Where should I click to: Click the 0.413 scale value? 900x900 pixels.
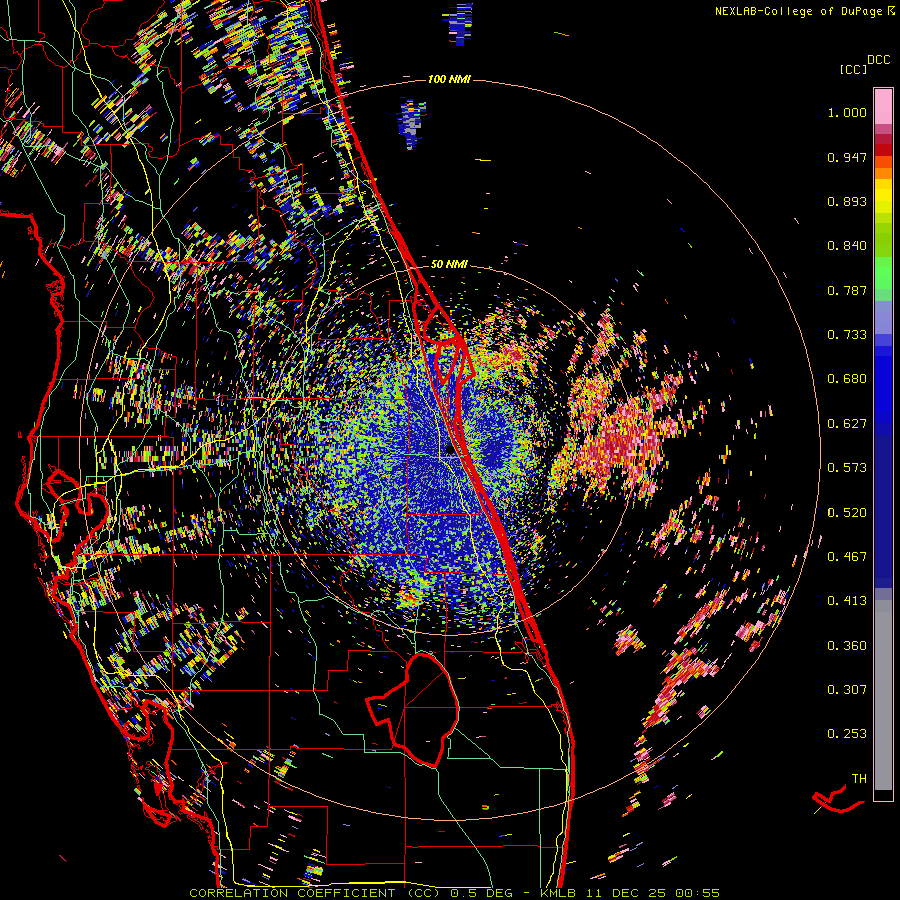pos(847,601)
